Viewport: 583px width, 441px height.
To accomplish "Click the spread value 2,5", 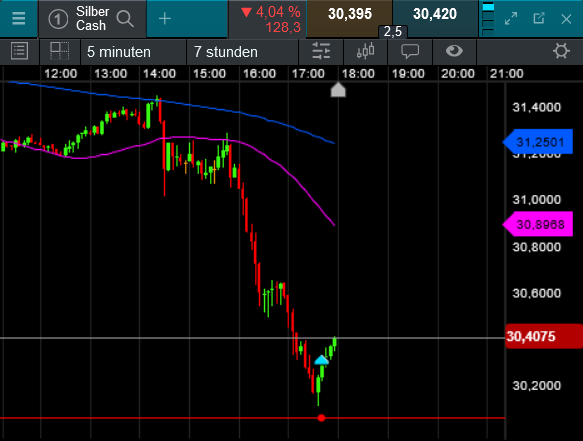I will pos(393,32).
